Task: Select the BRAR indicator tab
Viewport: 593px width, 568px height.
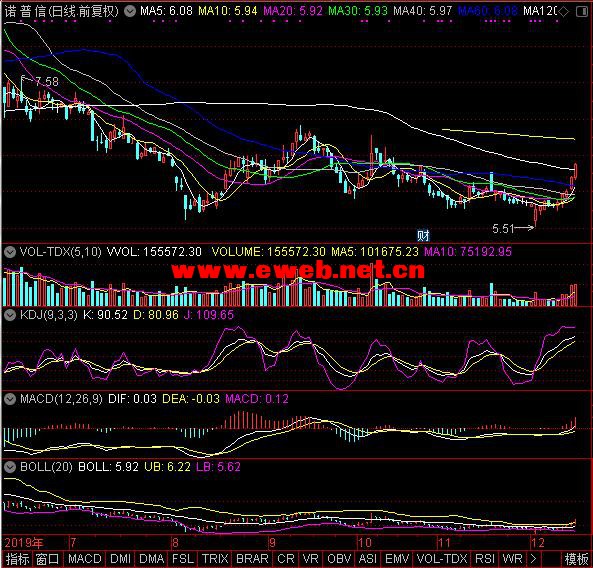Action: [252, 559]
